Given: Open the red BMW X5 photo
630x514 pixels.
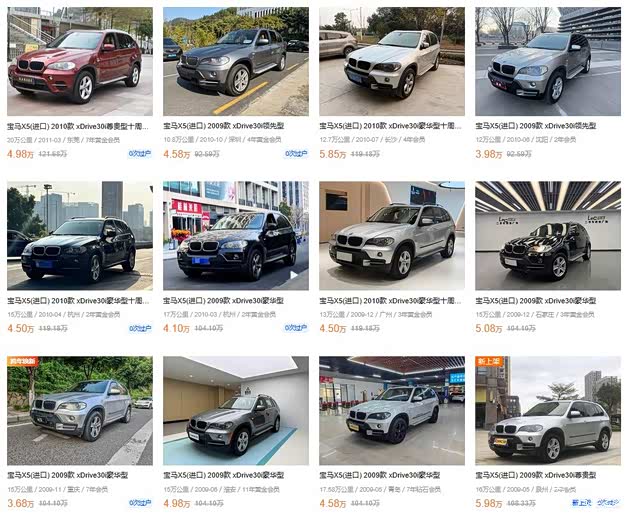Looking at the screenshot, I should pyautogui.click(x=80, y=61).
